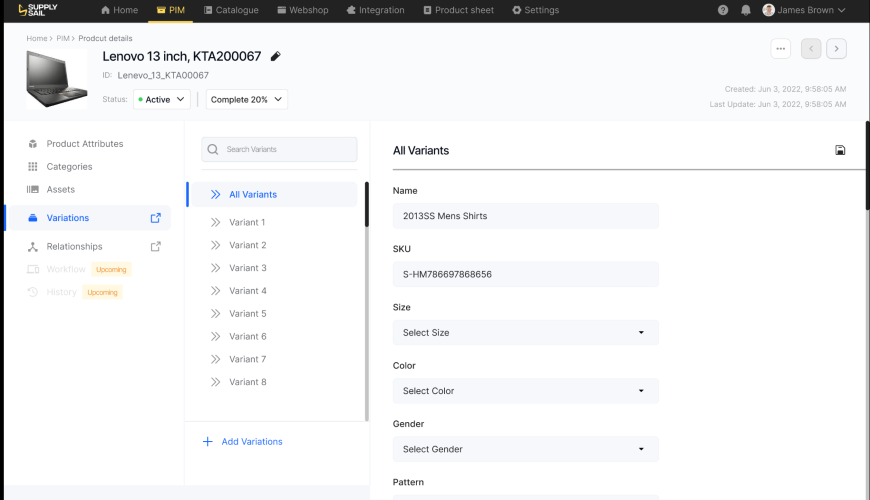Click the double chevron beside Variant 1

coord(215,222)
